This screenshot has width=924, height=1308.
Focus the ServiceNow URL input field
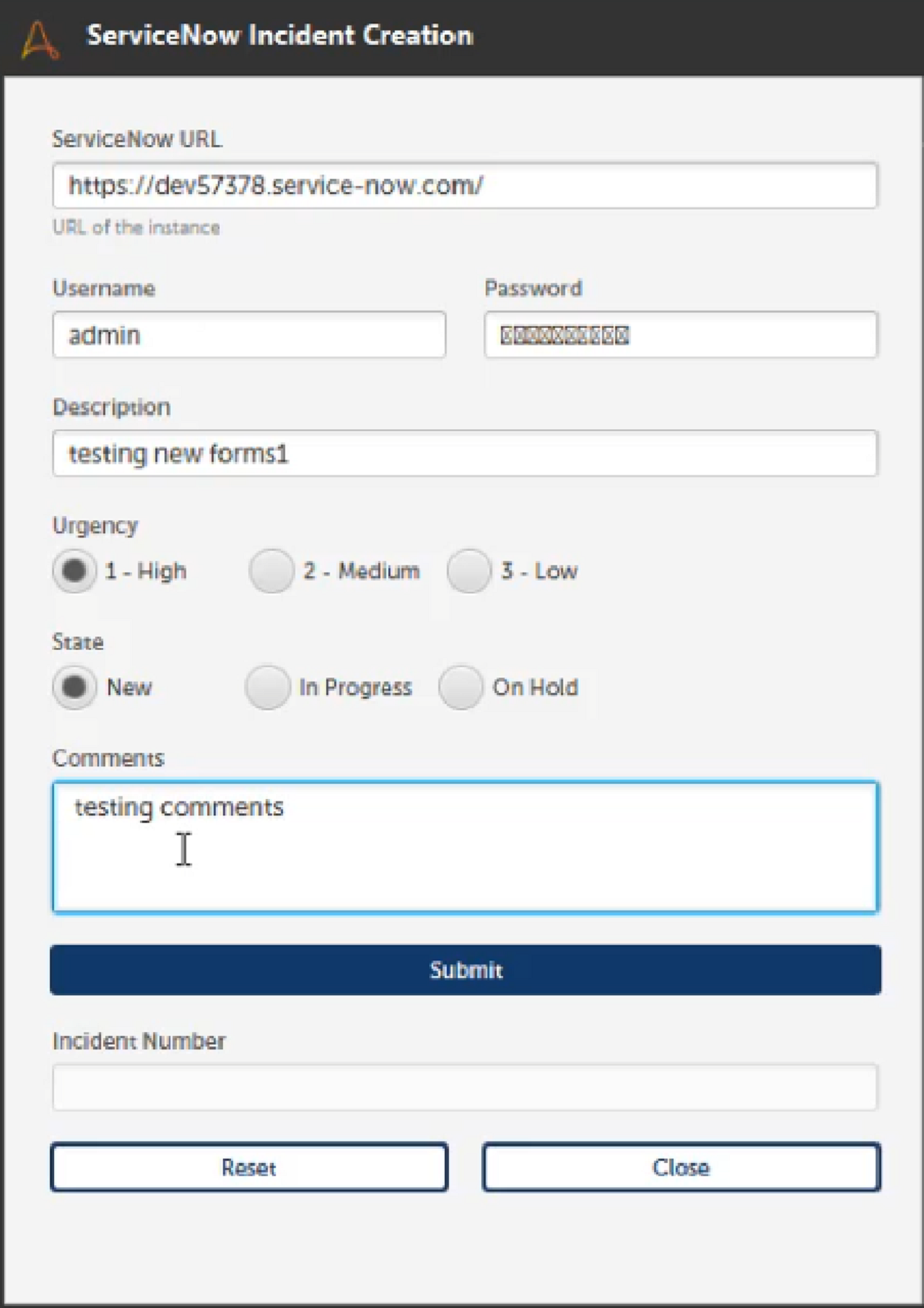(x=465, y=186)
